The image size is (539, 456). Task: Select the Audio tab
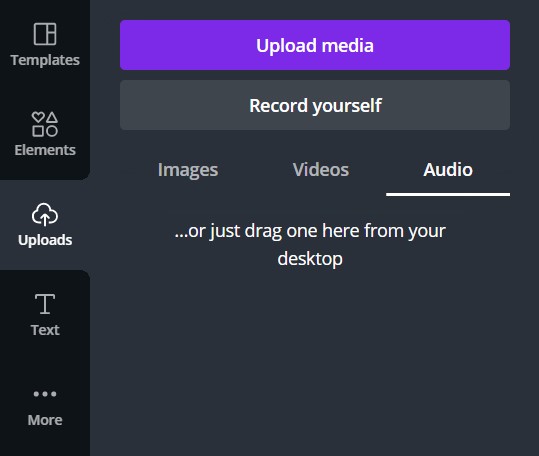tap(448, 170)
